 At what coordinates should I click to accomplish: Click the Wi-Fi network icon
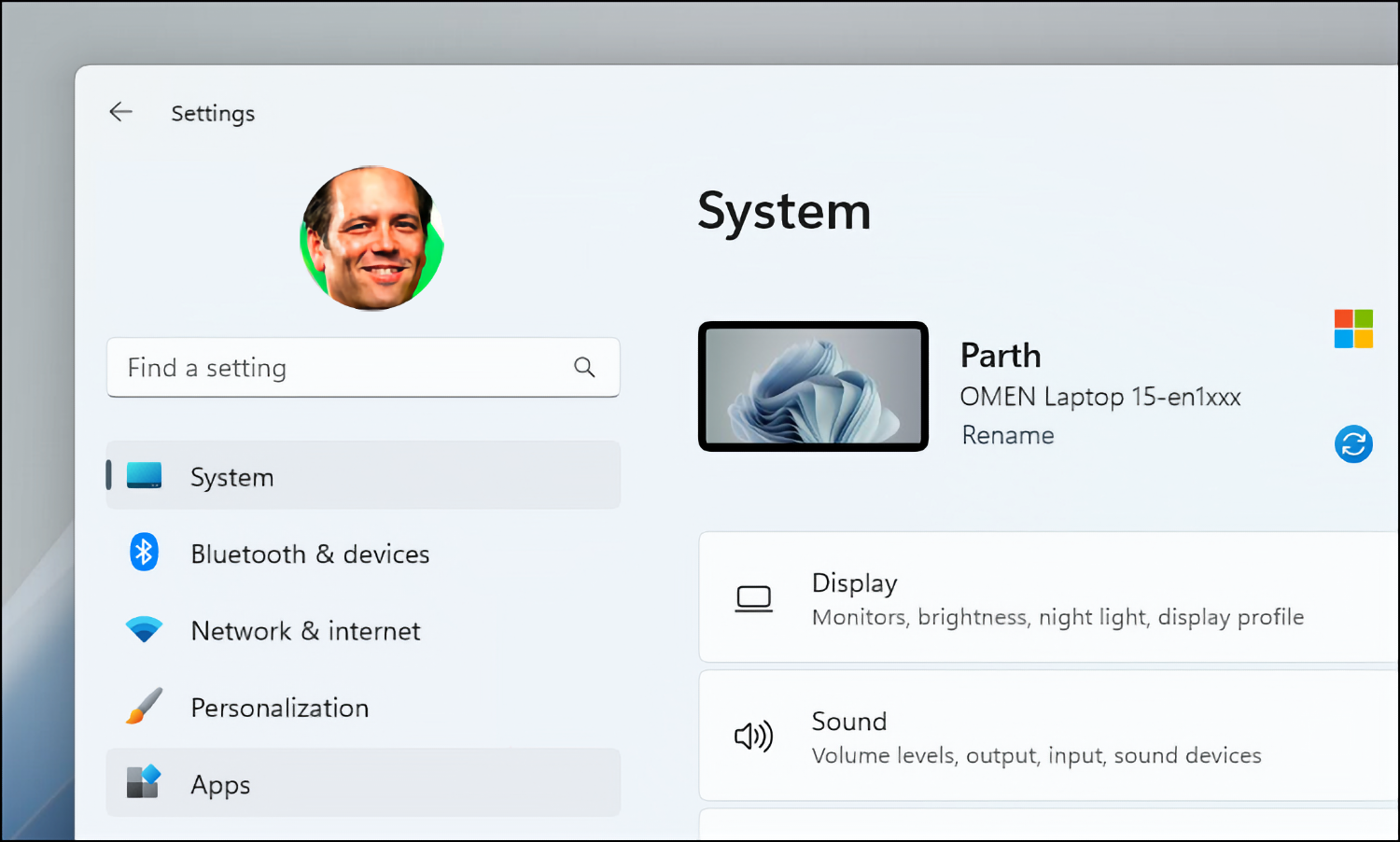pyautogui.click(x=144, y=630)
